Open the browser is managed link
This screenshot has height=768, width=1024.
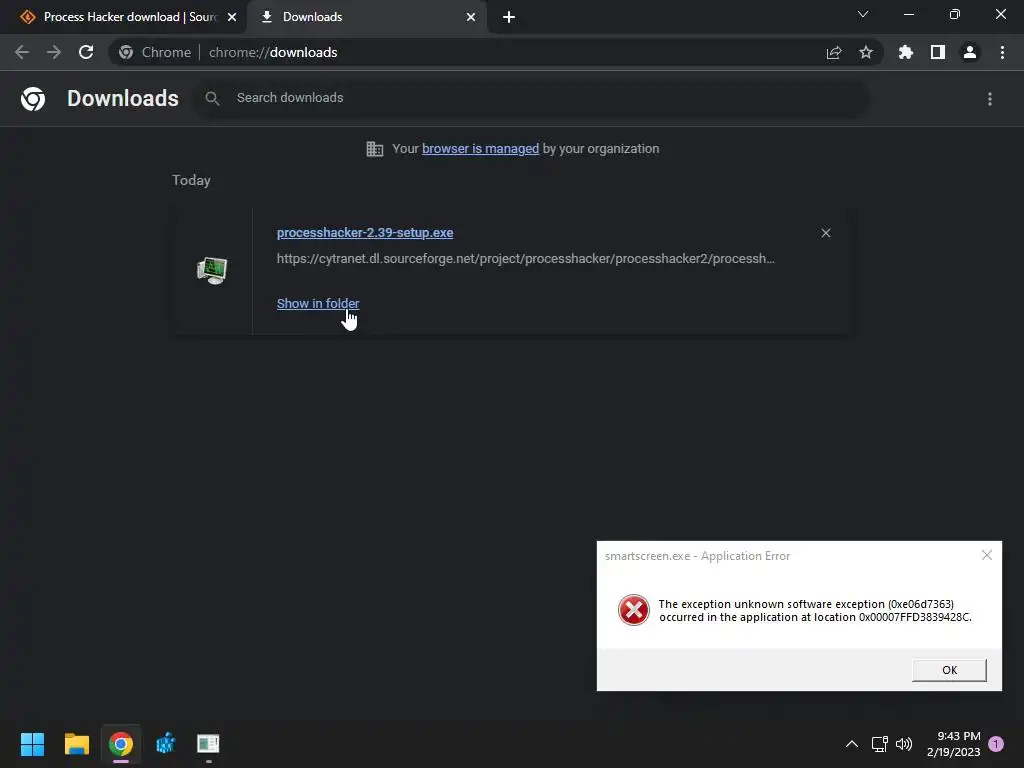[x=481, y=149]
